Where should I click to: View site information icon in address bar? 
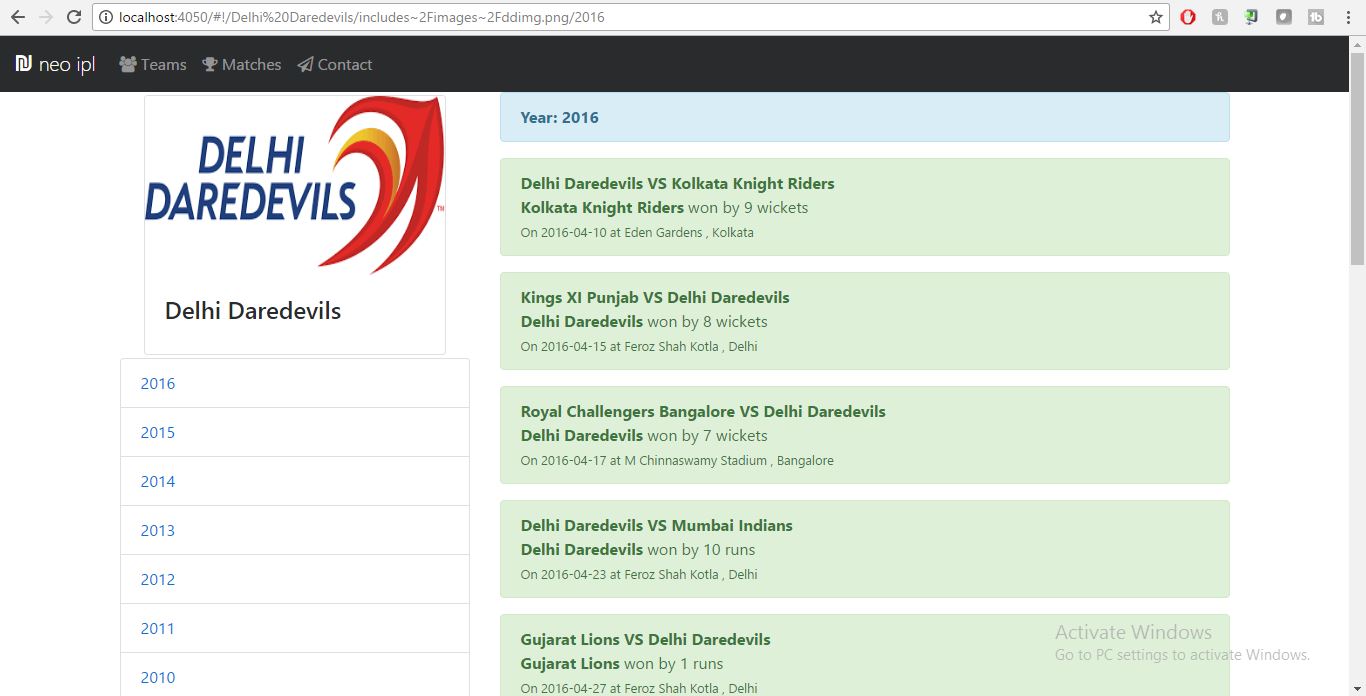(106, 17)
